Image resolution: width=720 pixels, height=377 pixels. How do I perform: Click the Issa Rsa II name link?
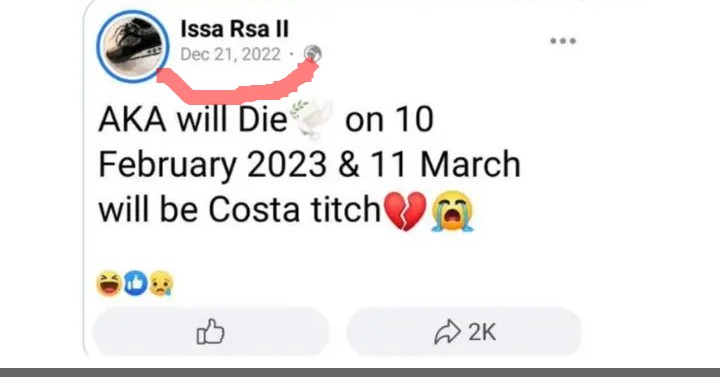coord(234,29)
